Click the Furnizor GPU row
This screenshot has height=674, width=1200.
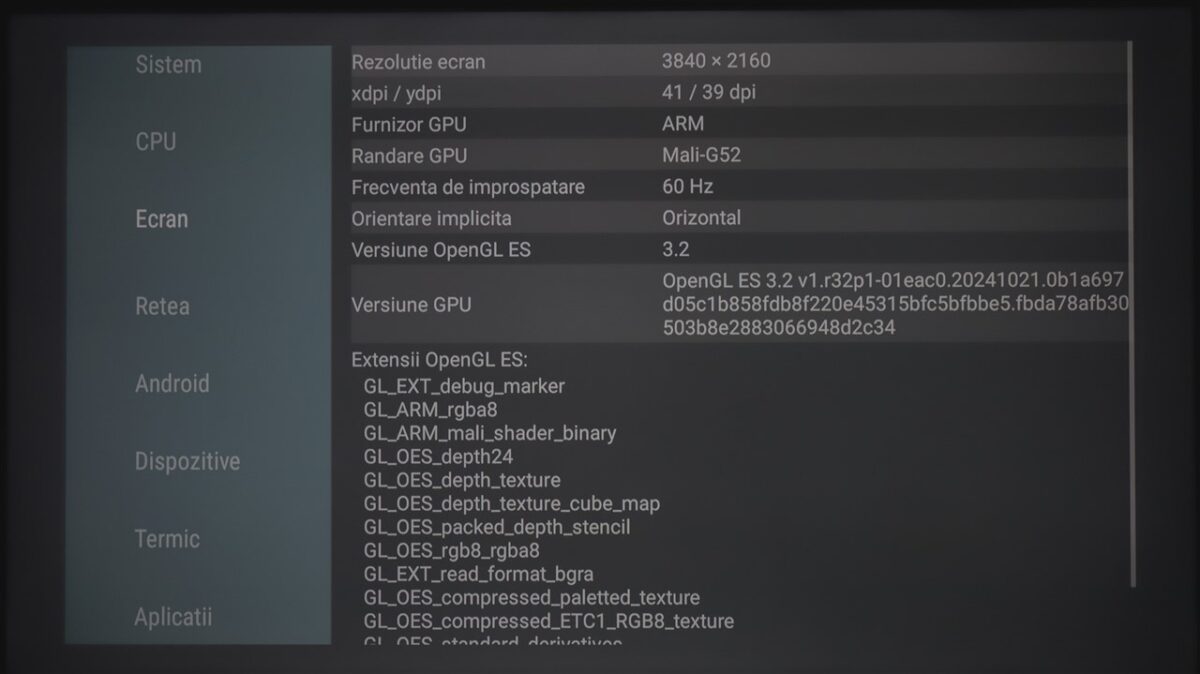(740, 124)
